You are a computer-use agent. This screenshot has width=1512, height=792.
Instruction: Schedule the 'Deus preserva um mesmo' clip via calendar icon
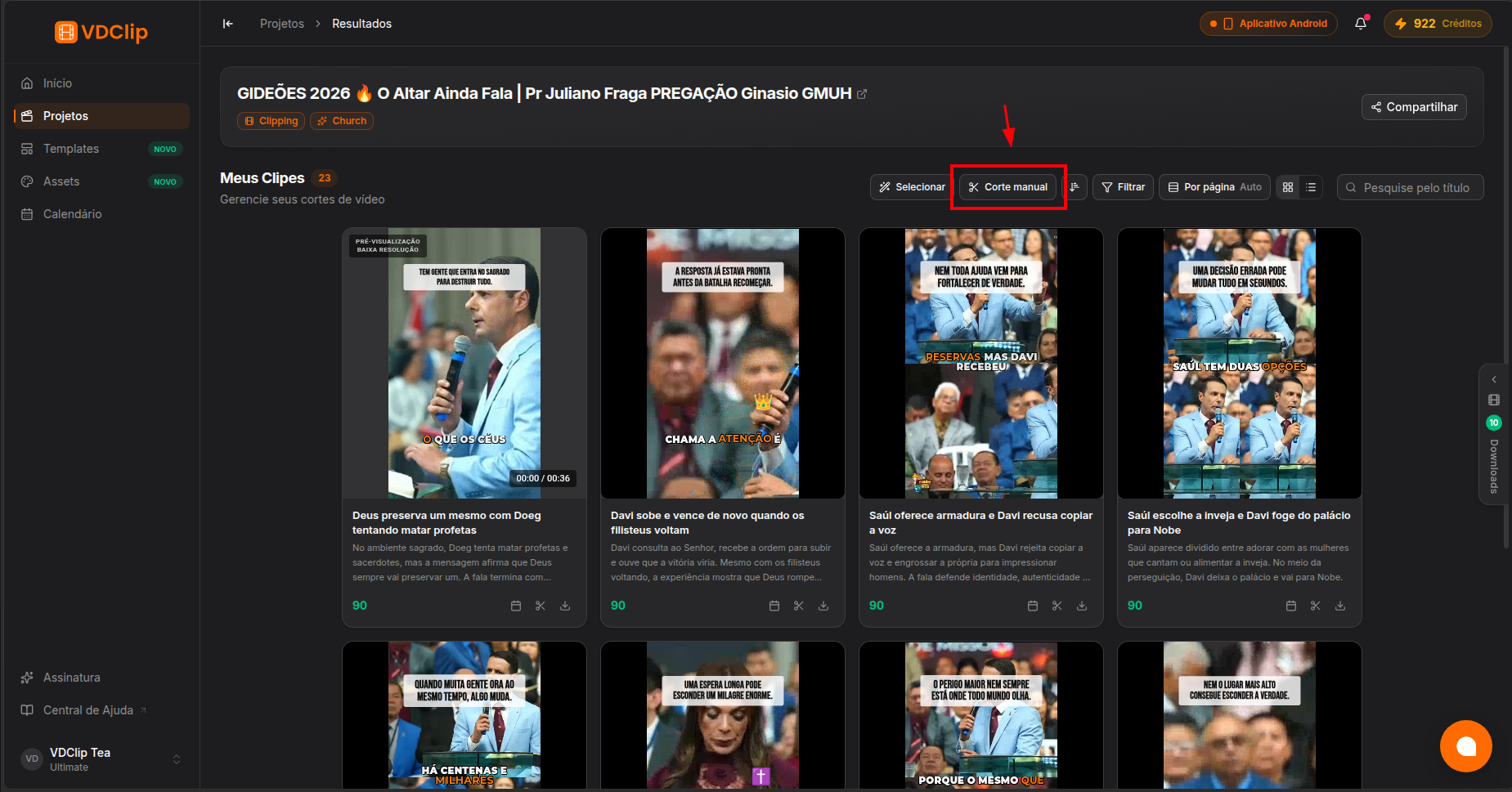coord(516,606)
